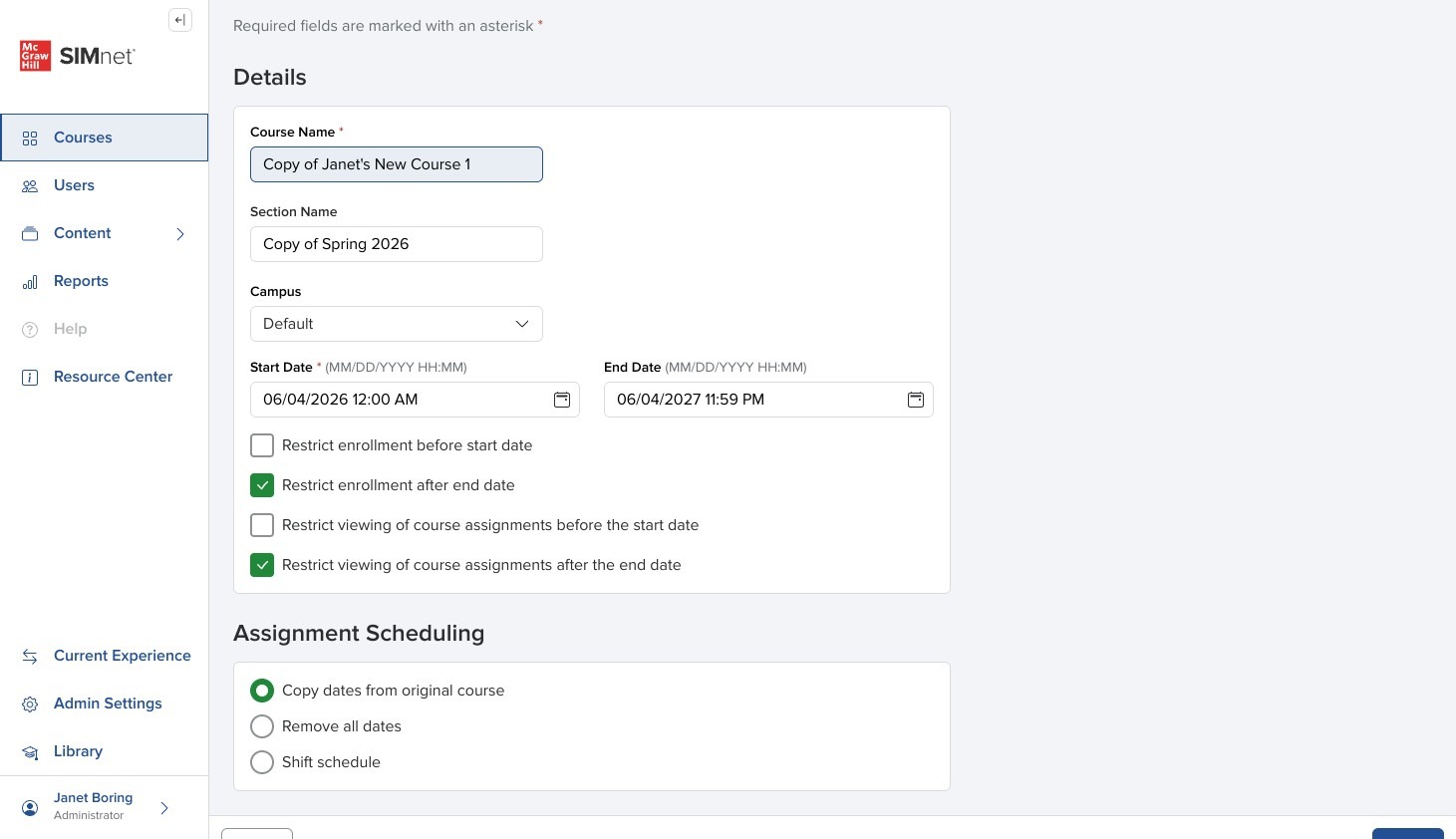Uncheck Restrict enrollment after end date

click(262, 485)
